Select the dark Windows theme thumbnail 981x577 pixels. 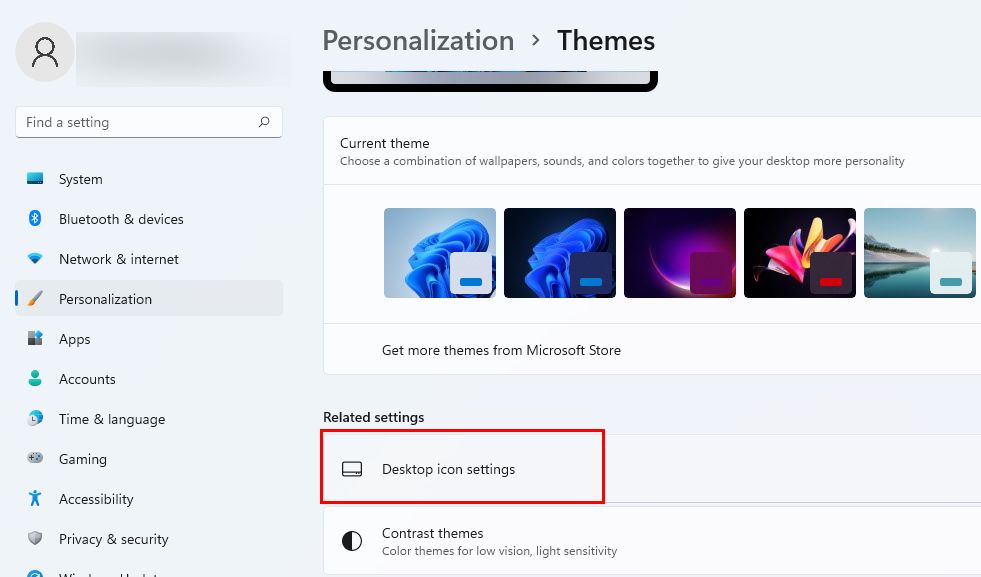559,252
